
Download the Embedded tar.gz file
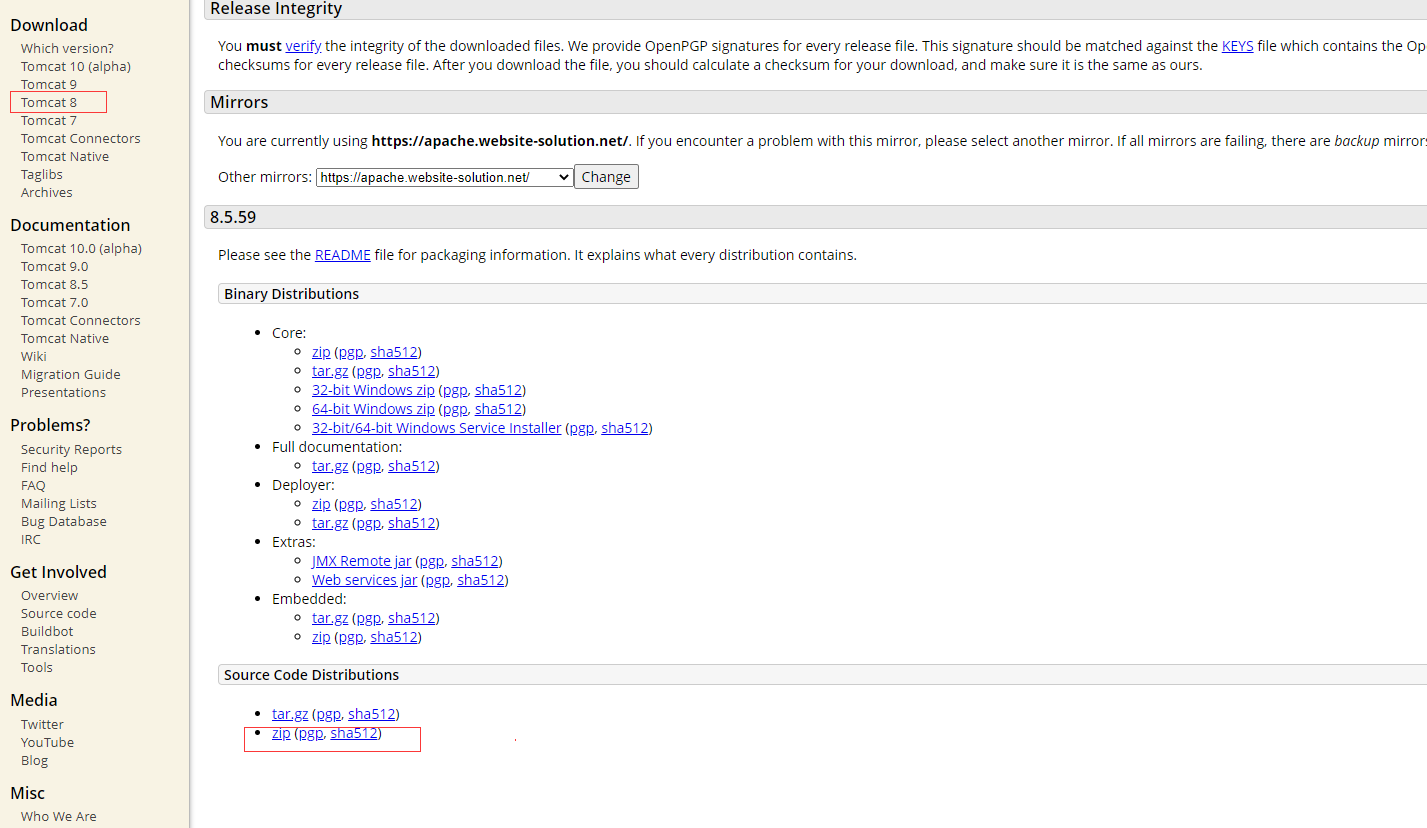coord(330,618)
